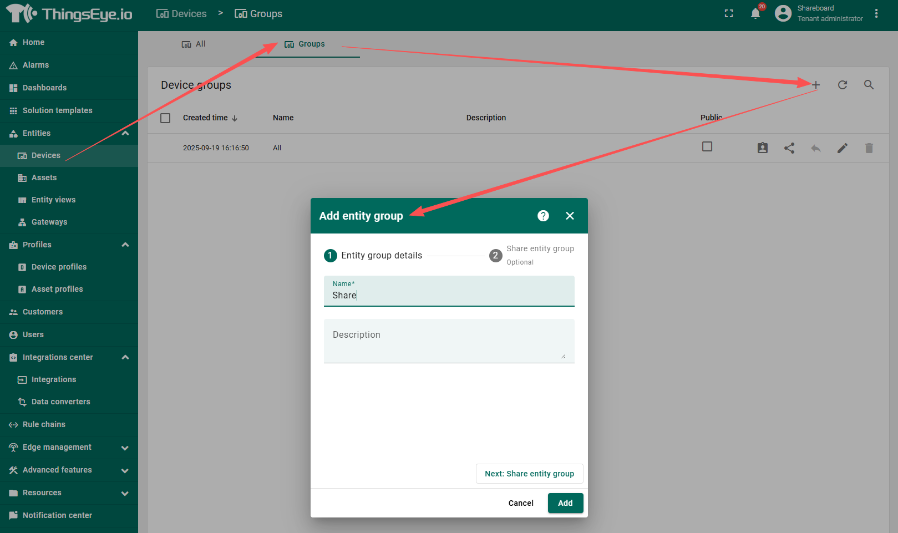Click the share icon for All group

pos(789,148)
